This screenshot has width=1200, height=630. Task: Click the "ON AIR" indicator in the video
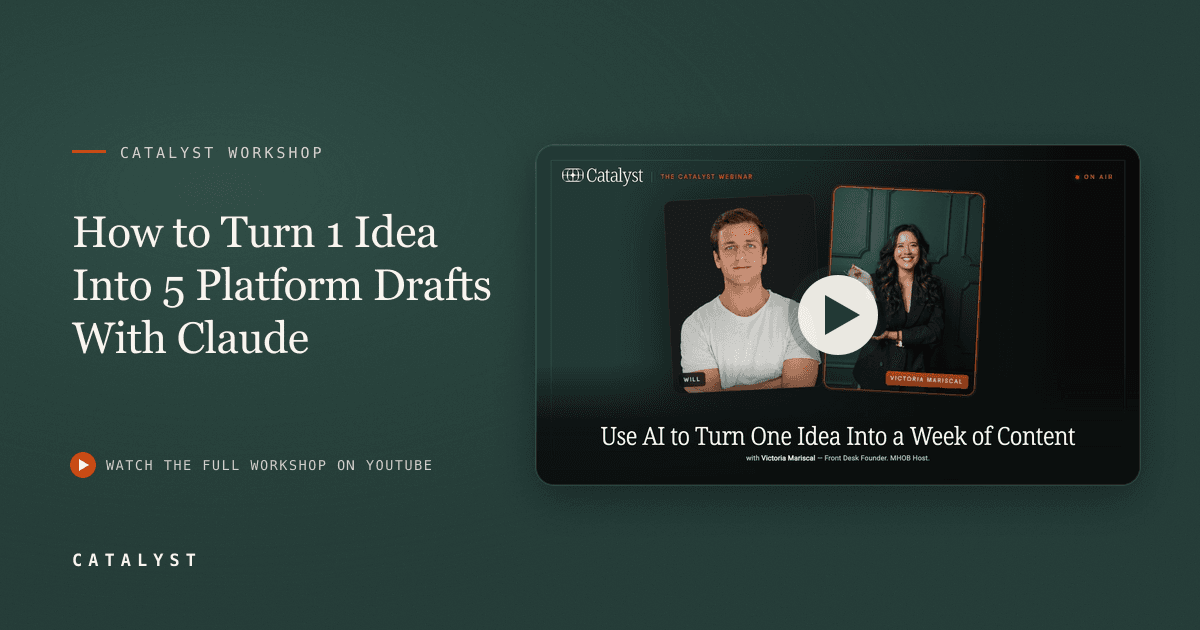1093,177
